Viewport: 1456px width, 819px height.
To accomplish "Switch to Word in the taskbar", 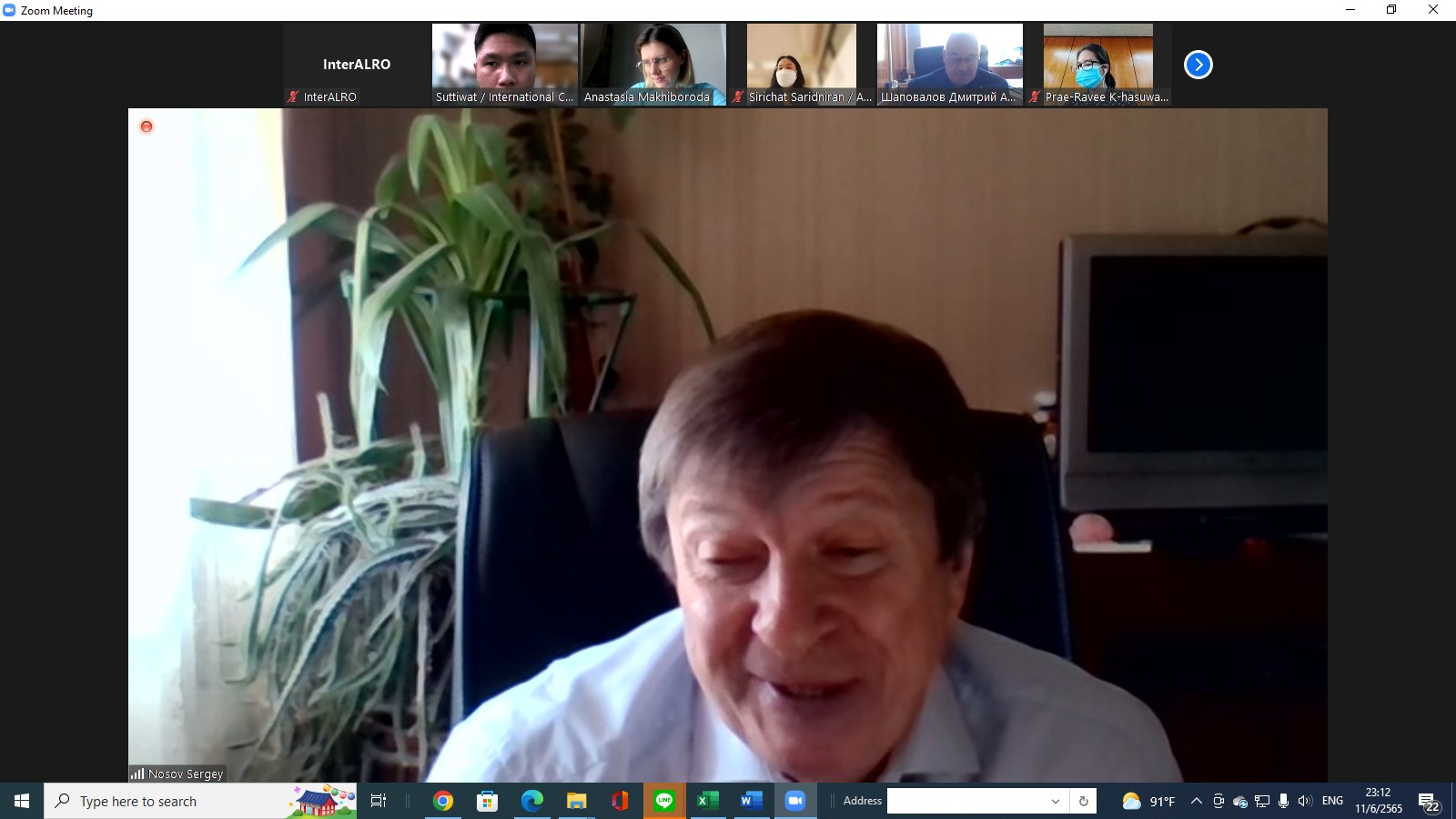I will [751, 801].
